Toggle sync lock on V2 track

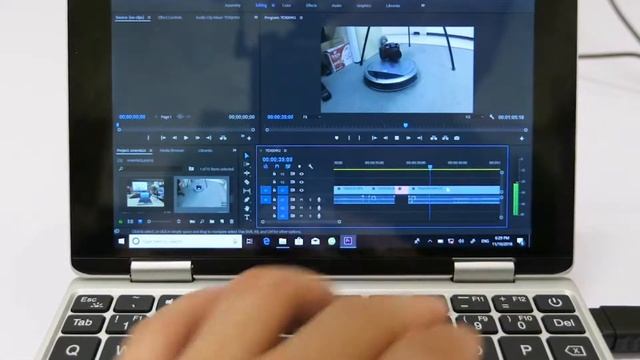(x=293, y=182)
